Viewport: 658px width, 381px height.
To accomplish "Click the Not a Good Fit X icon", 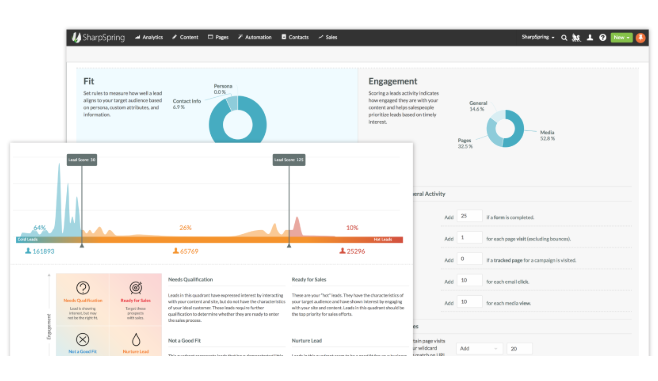I will click(83, 339).
